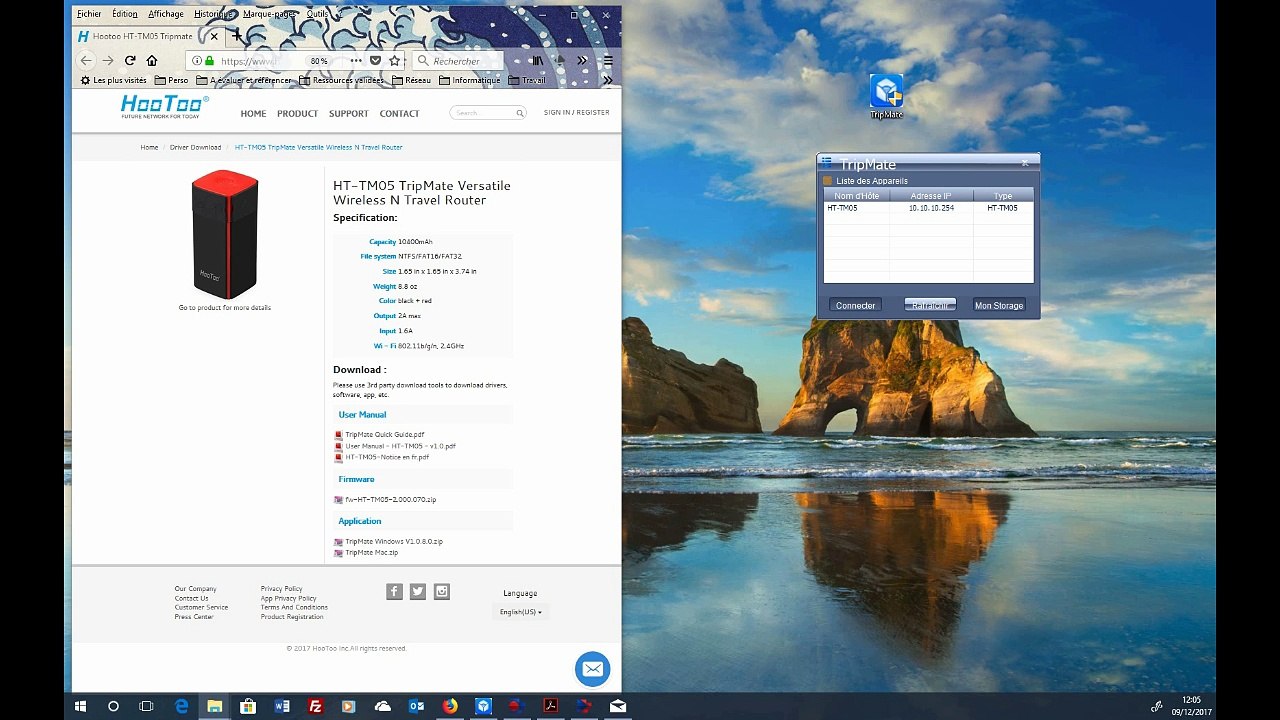
Task: Open Cortana search circle on taskbar
Action: pos(113,706)
